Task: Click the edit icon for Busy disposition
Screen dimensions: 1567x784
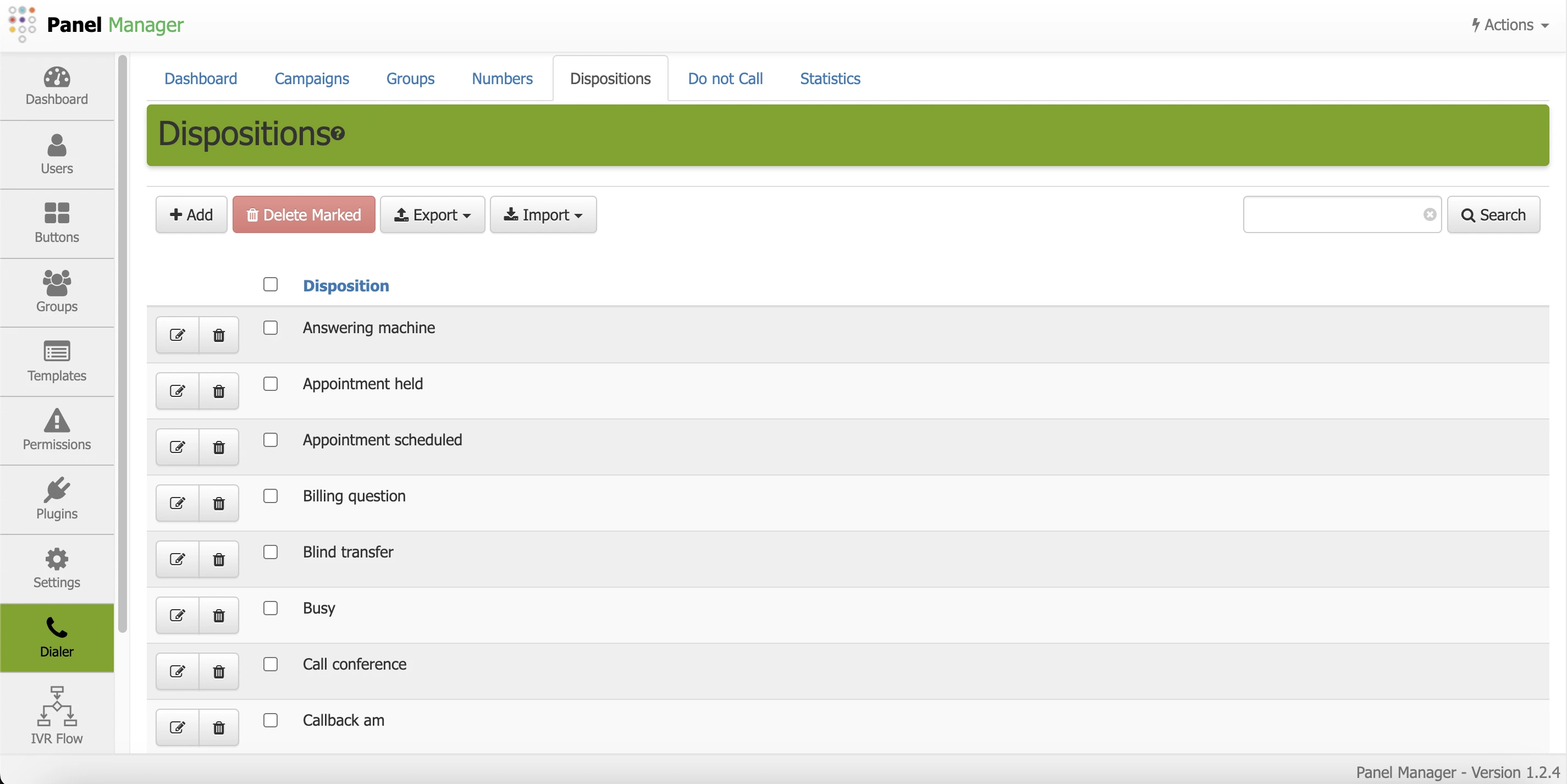Action: point(177,616)
